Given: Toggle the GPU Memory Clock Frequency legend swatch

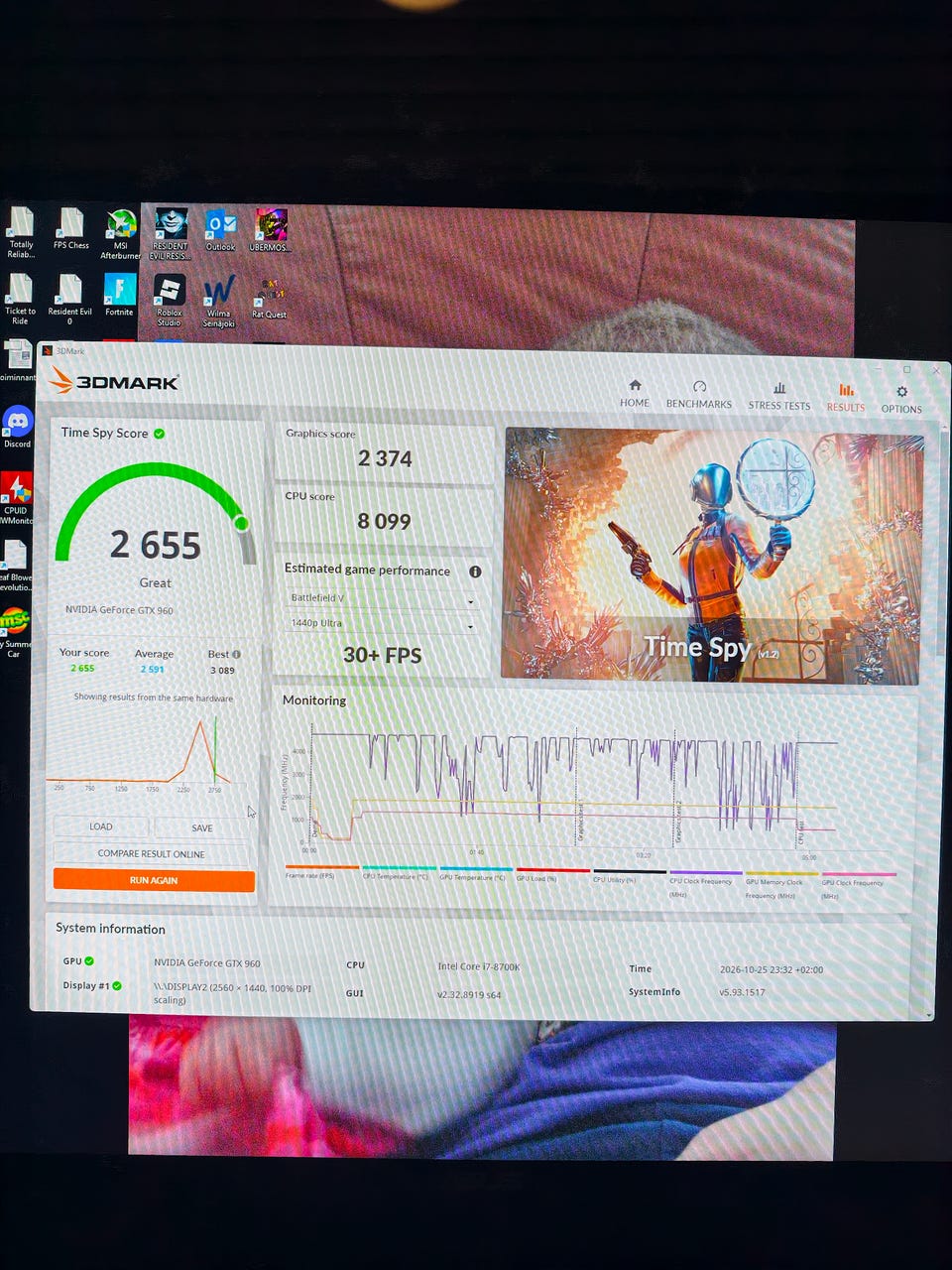Looking at the screenshot, I should [x=782, y=873].
